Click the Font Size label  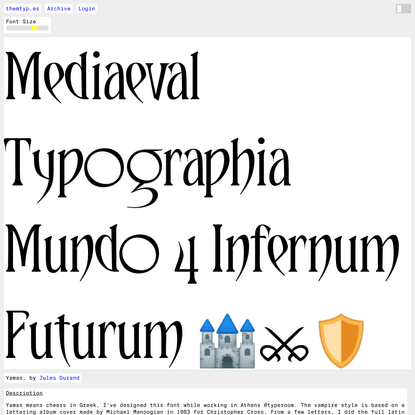[21, 21]
